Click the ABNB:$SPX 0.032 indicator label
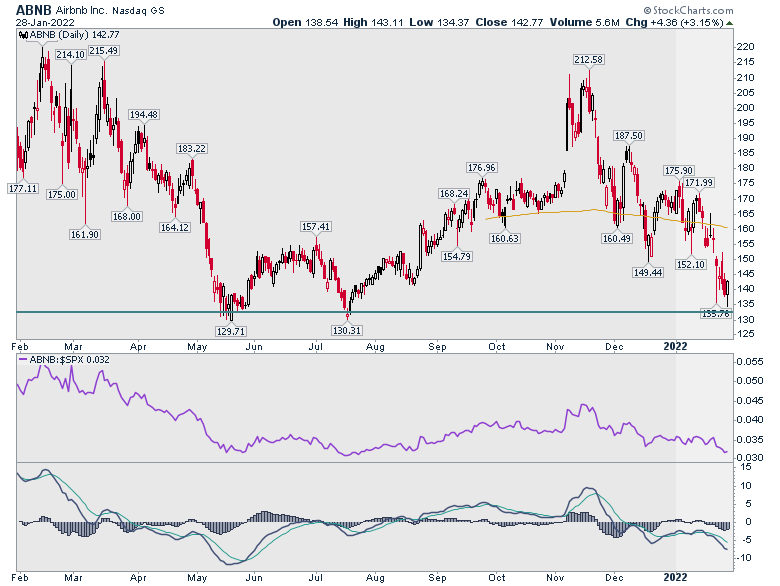Image resolution: width=780 pixels, height=586 pixels. [x=69, y=359]
